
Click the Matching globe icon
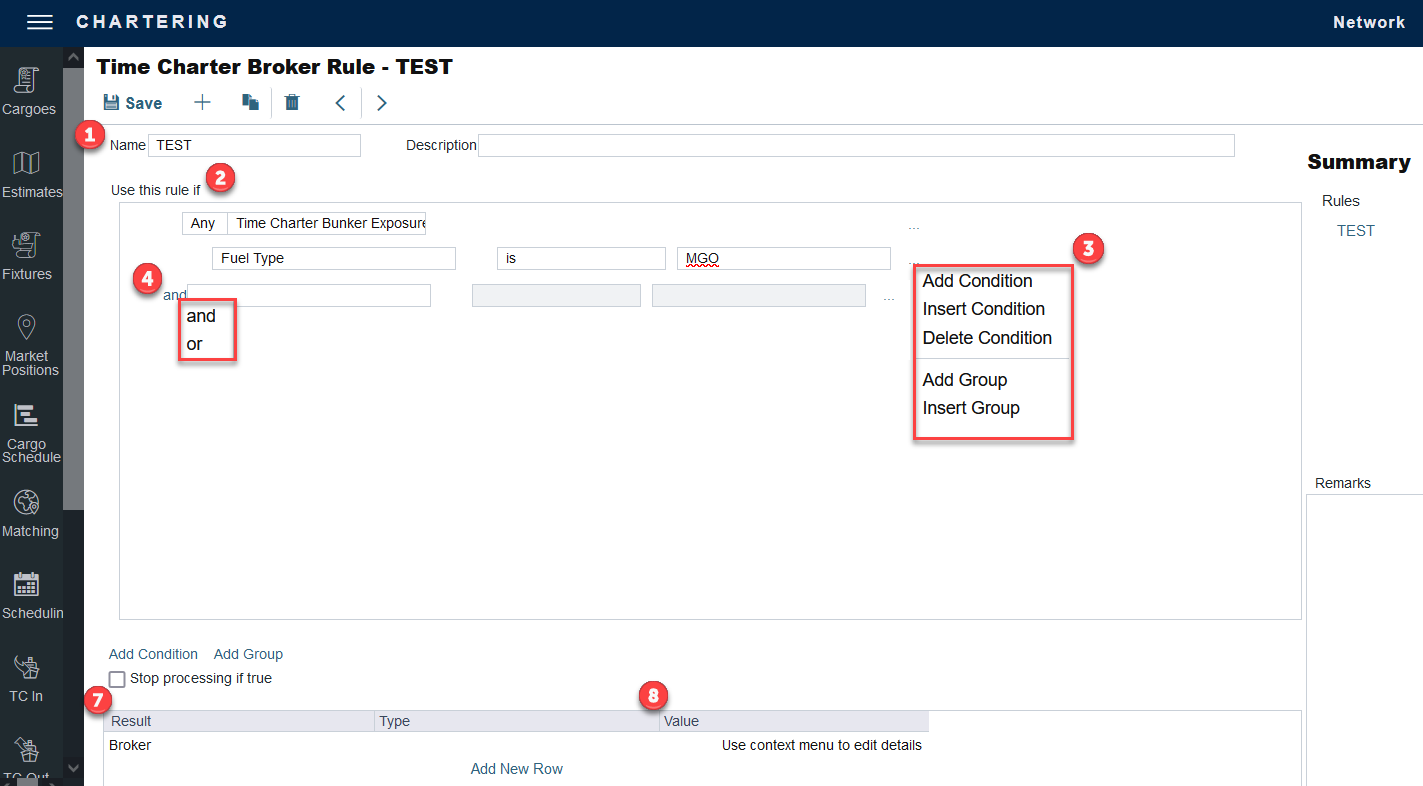27,504
